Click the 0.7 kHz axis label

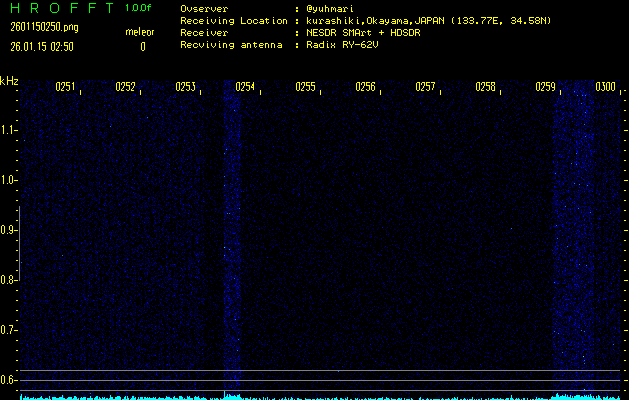7,330
